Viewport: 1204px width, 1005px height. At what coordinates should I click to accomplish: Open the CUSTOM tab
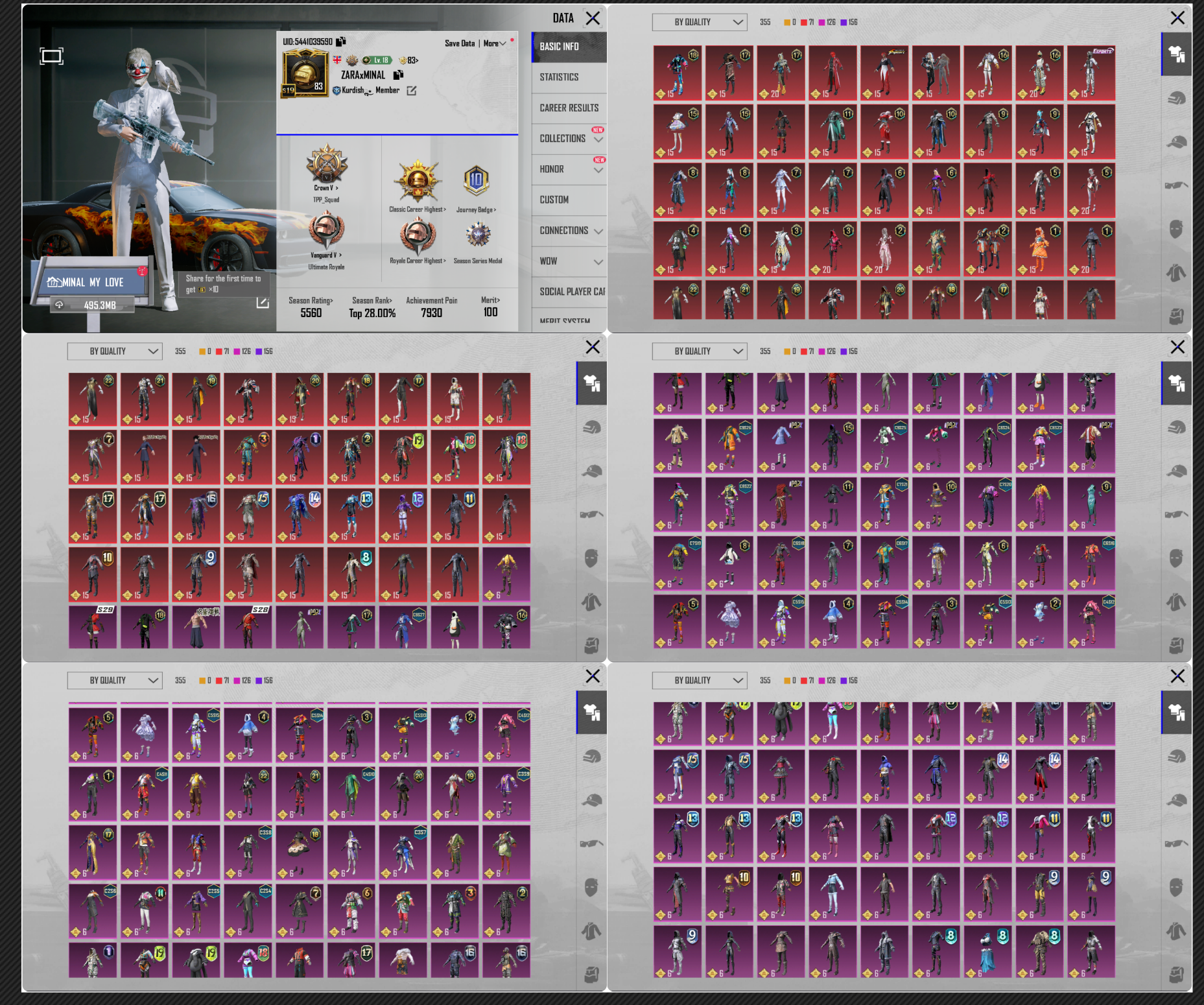pos(569,200)
